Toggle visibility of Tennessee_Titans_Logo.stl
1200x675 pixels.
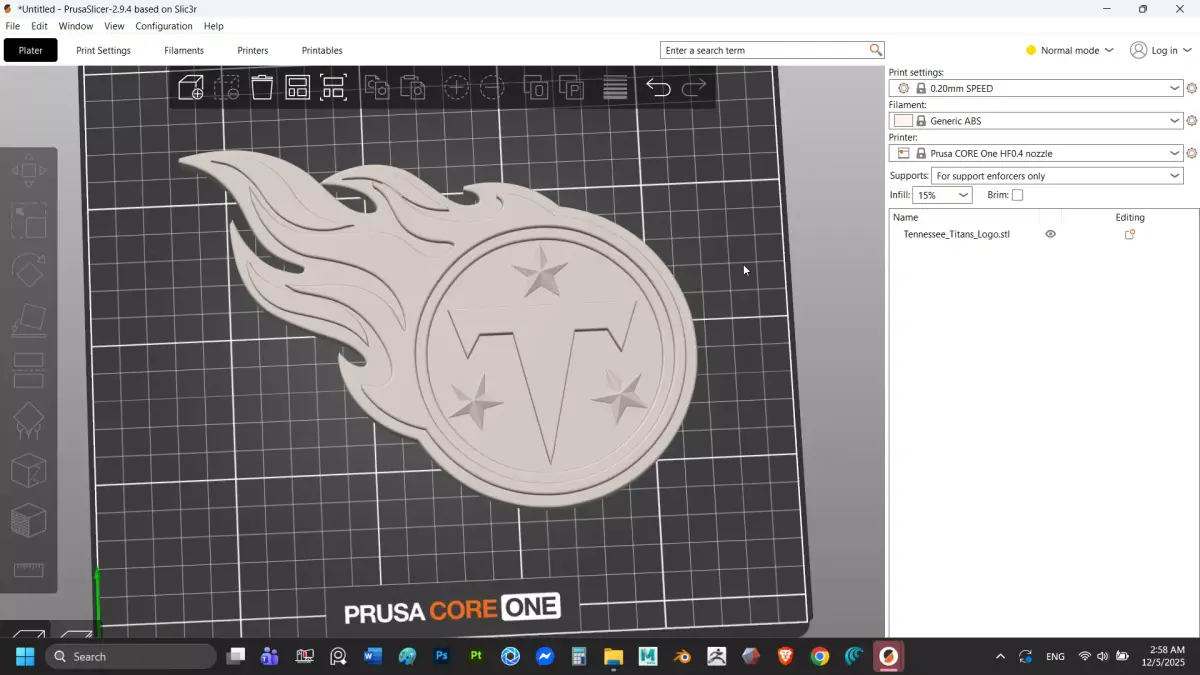[1050, 234]
